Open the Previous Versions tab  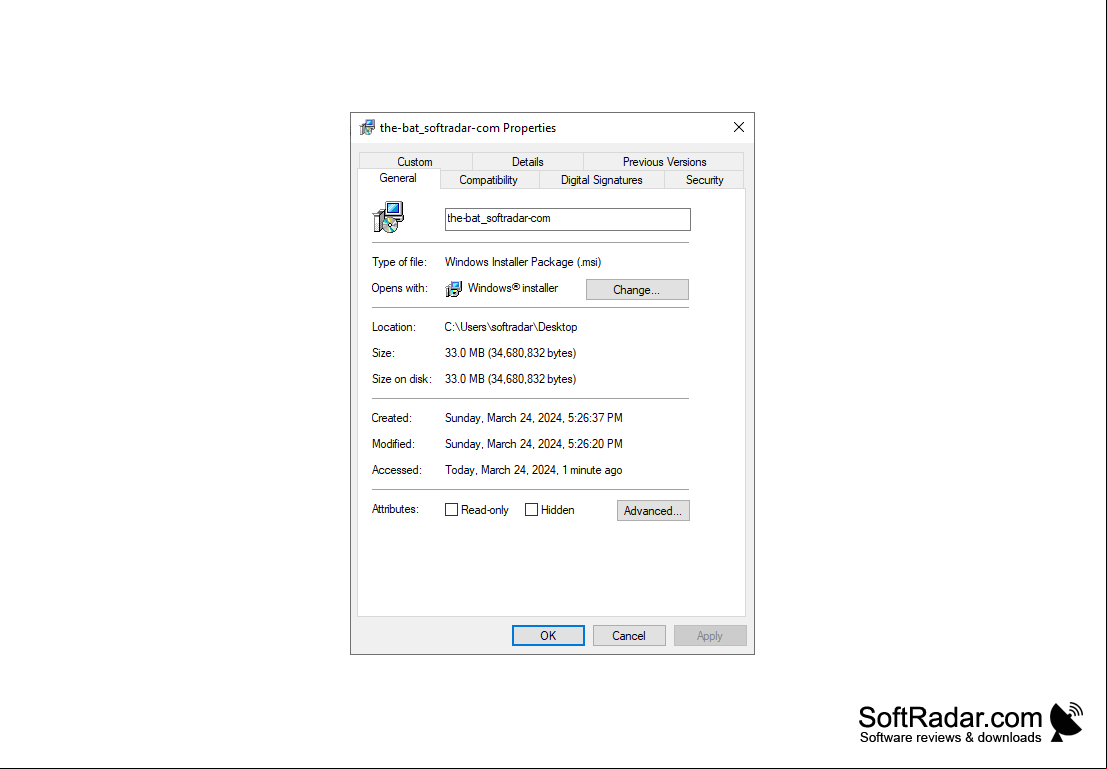point(664,162)
